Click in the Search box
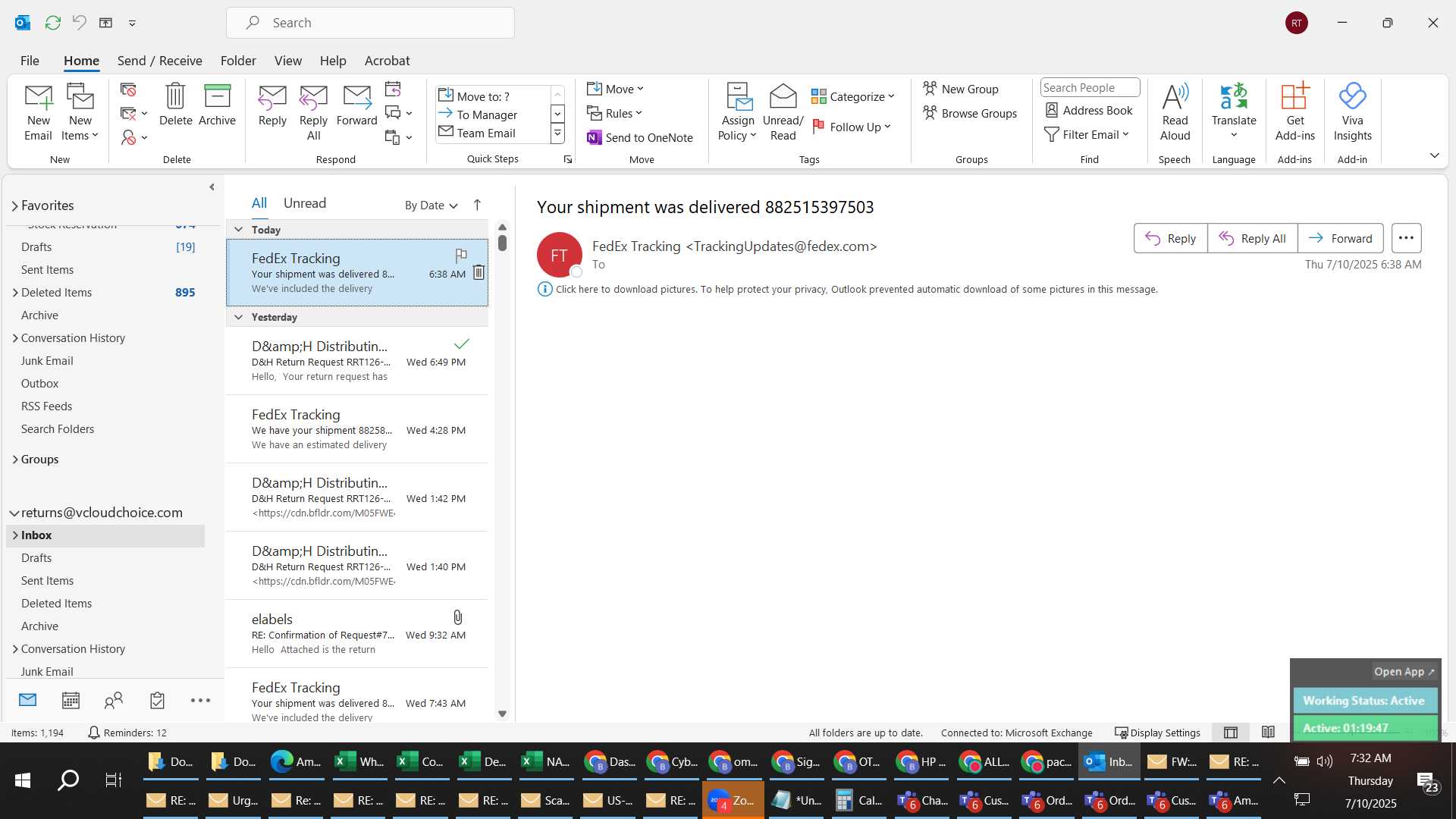The width and height of the screenshot is (1456, 819). click(370, 23)
